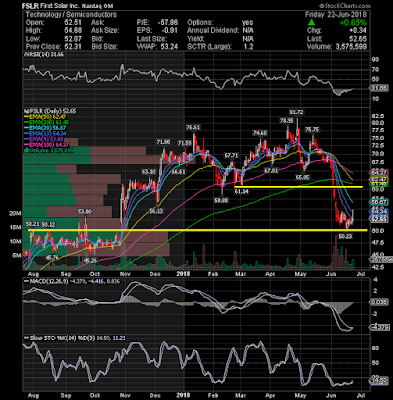Click the +0.65% percent change value
Image resolution: width=393 pixels, height=400 pixels.
point(353,23)
